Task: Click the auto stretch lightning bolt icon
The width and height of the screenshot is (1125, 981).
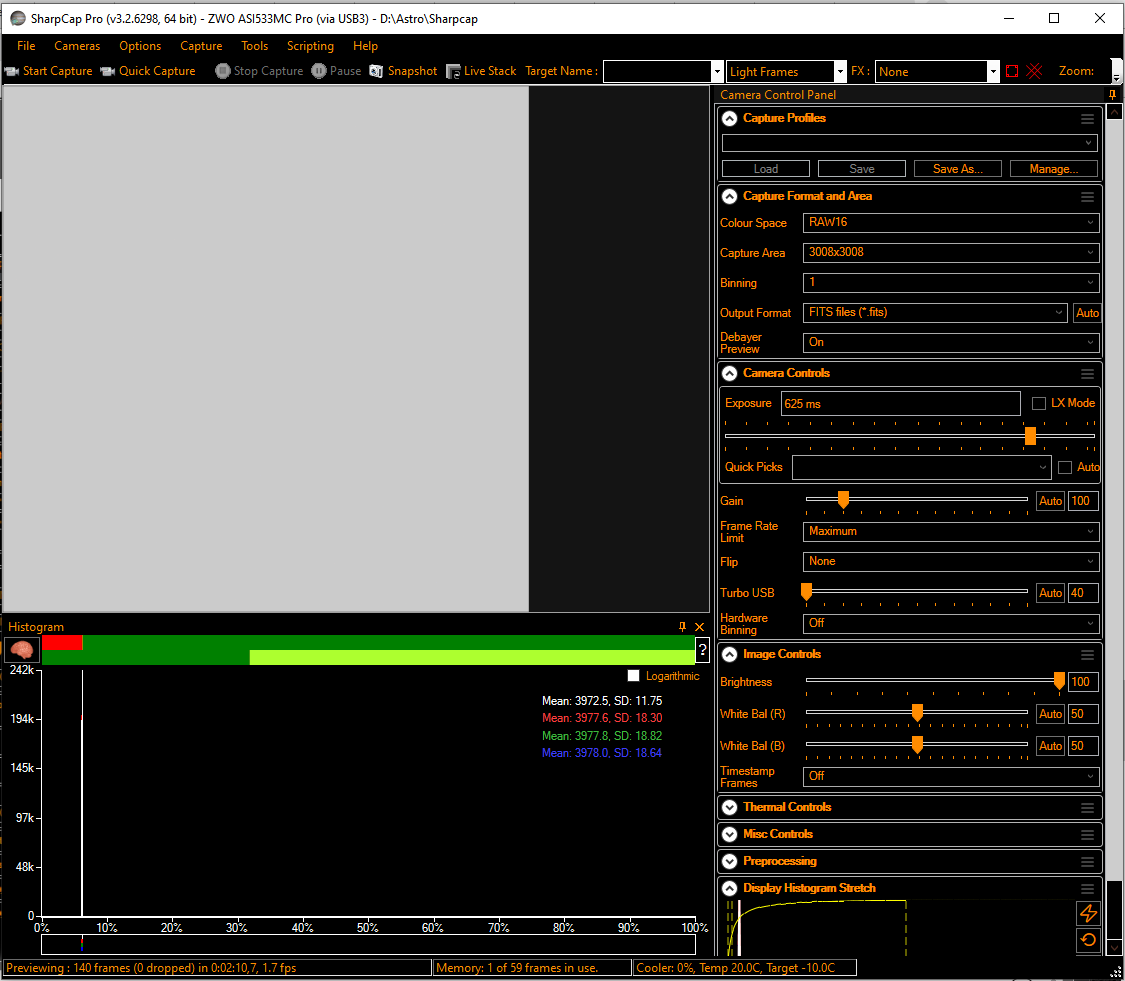Action: point(1088,913)
